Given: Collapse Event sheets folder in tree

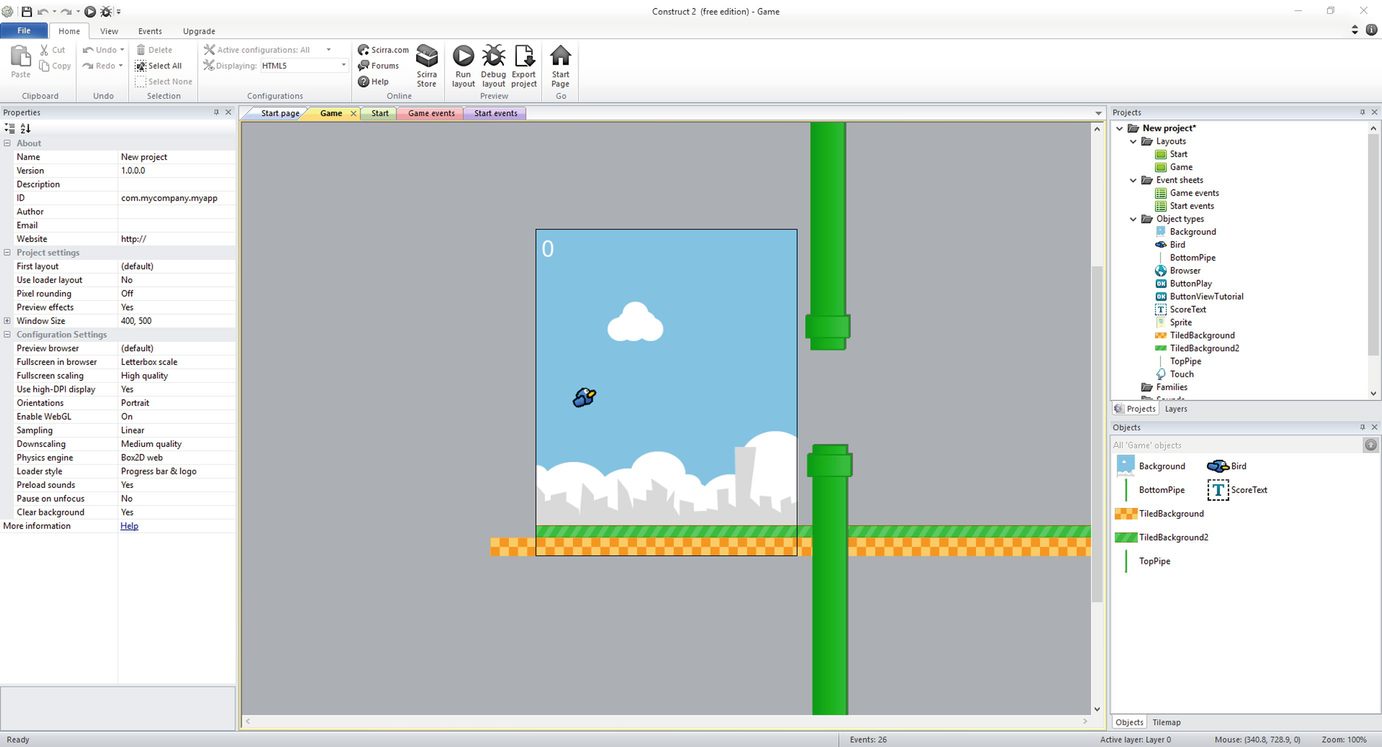Looking at the screenshot, I should click(1133, 180).
